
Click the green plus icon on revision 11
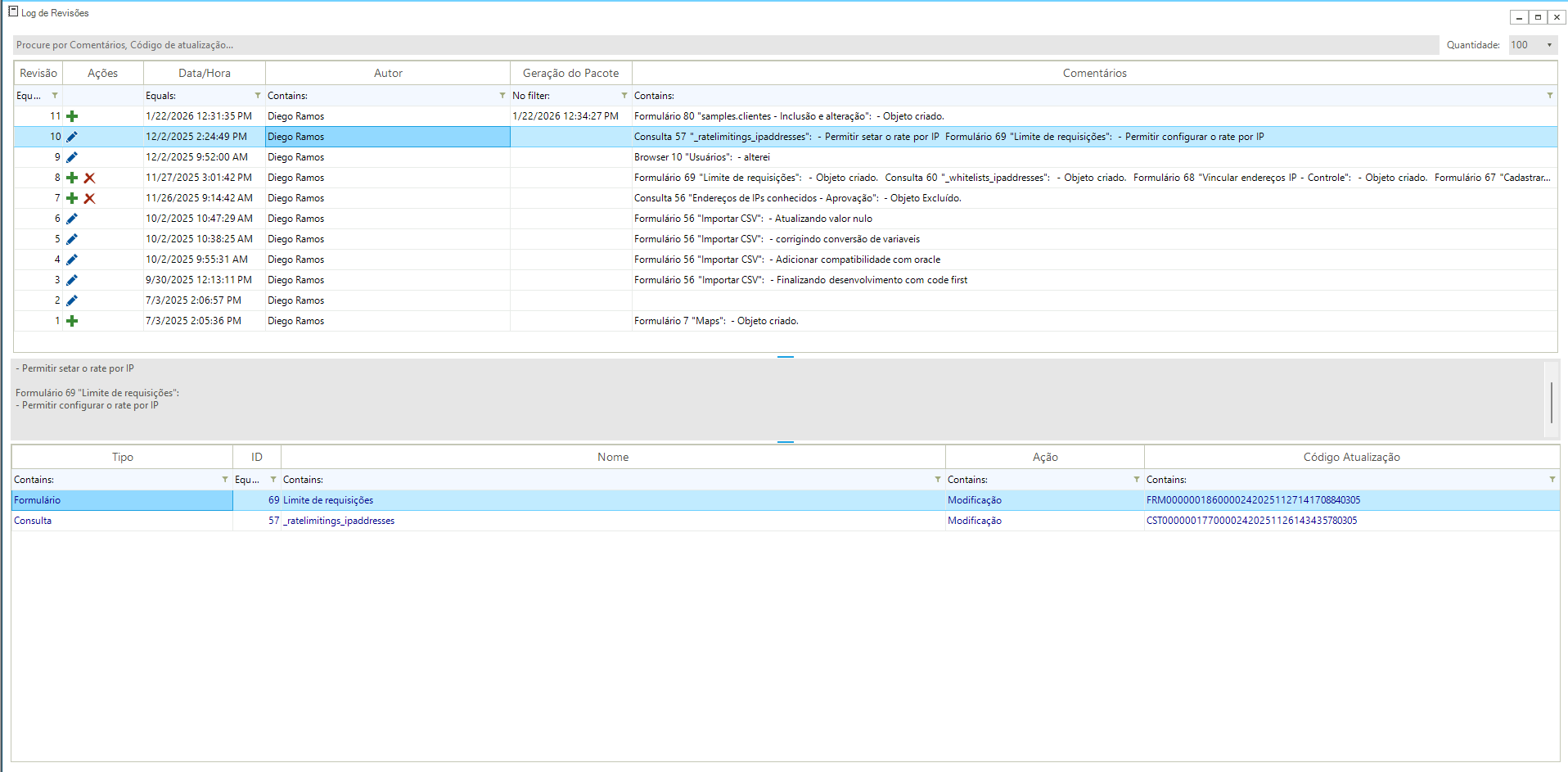tap(72, 116)
